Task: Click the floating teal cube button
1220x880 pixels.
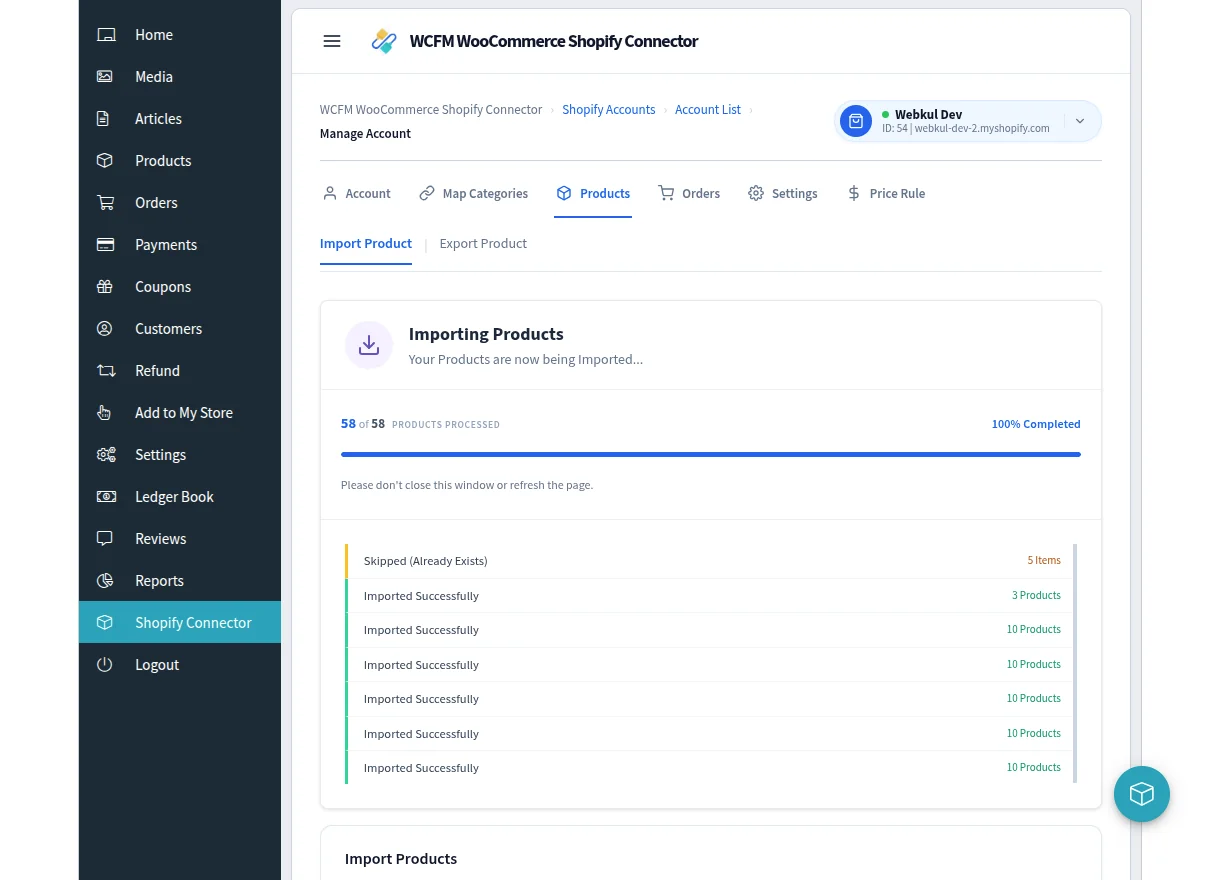Action: pyautogui.click(x=1142, y=794)
